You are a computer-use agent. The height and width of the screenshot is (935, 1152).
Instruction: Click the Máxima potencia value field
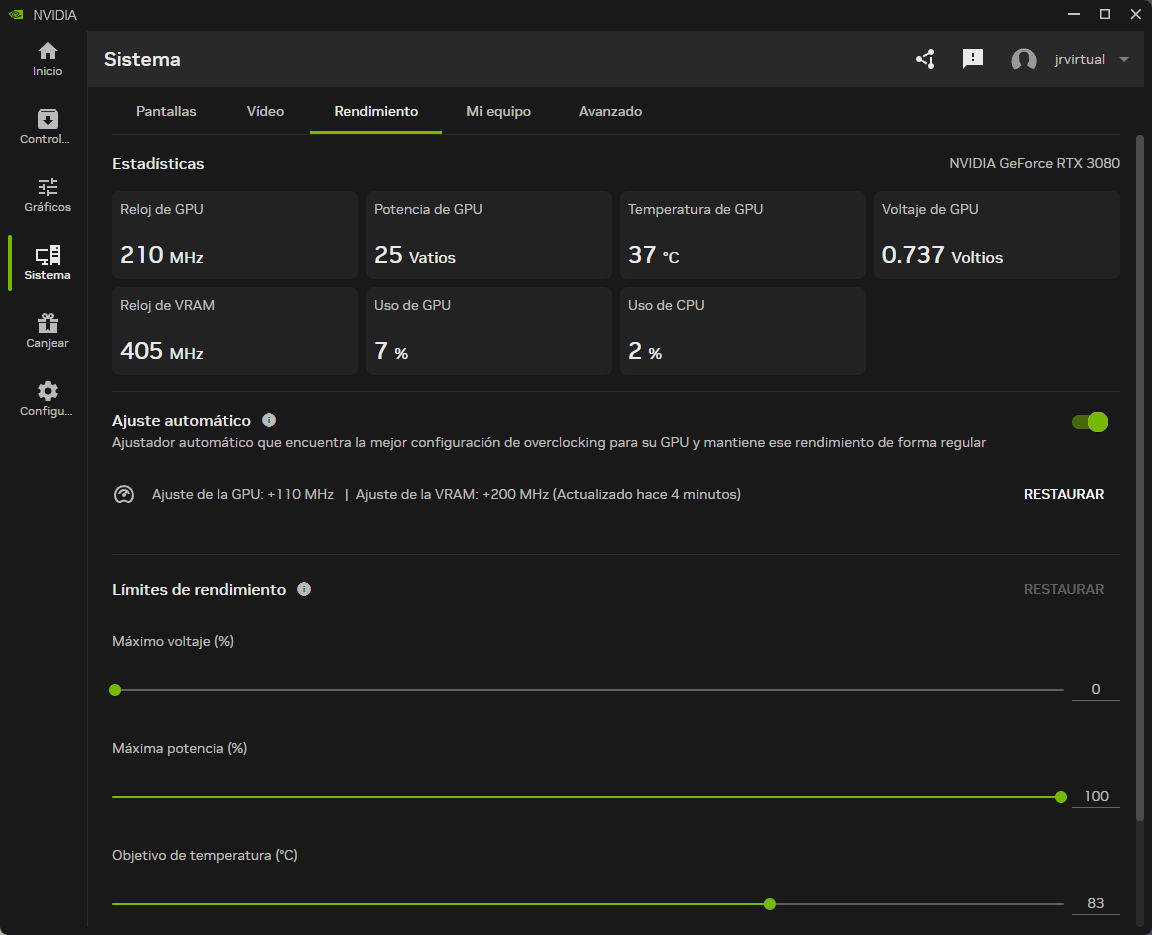tap(1096, 797)
